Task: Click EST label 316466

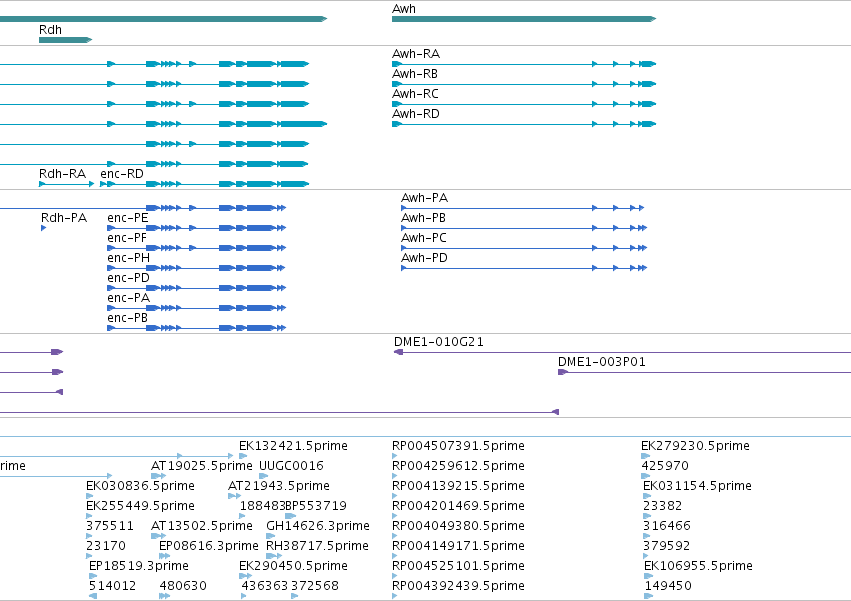Action: (x=666, y=526)
